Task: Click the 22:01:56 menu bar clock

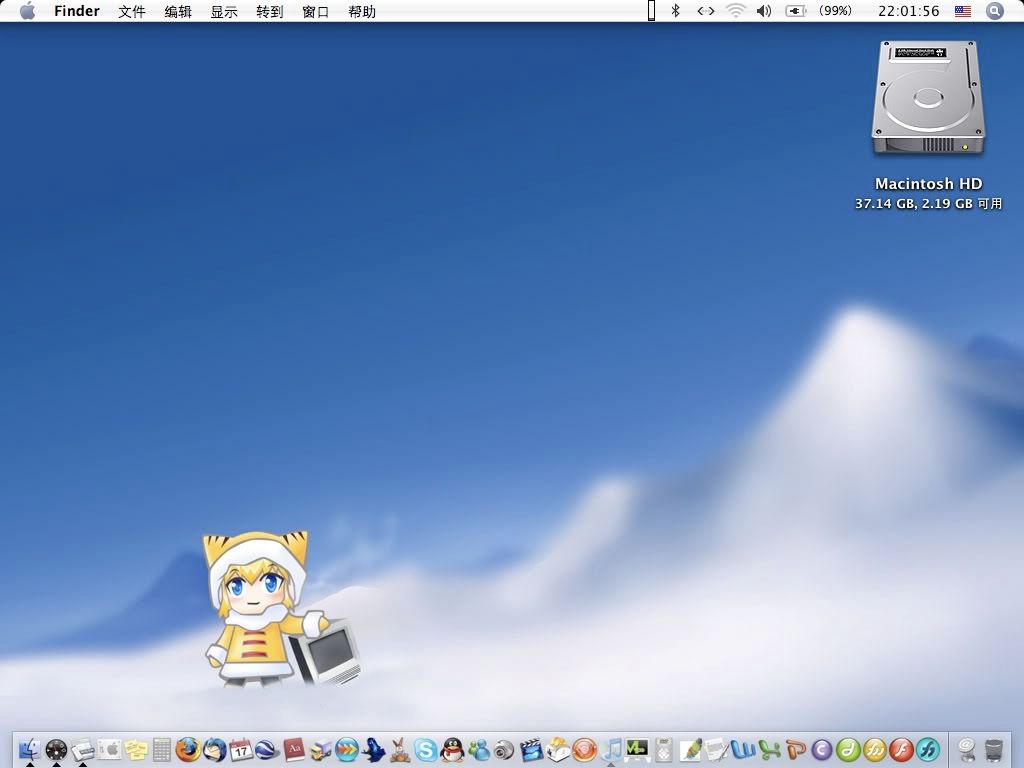Action: (908, 11)
